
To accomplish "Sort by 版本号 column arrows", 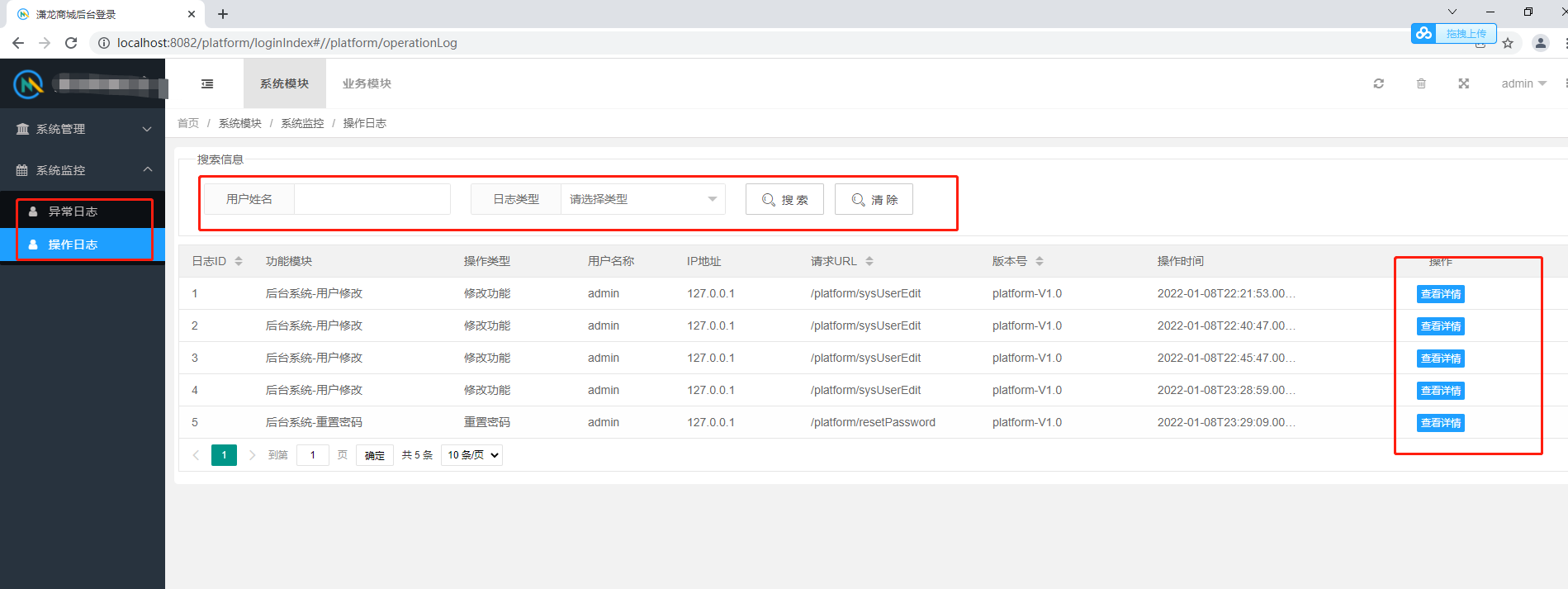I will click(1040, 261).
